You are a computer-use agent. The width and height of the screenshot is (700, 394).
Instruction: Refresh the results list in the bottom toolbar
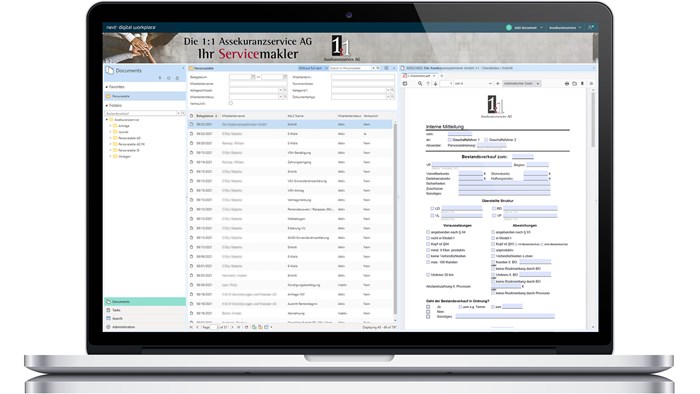point(246,327)
